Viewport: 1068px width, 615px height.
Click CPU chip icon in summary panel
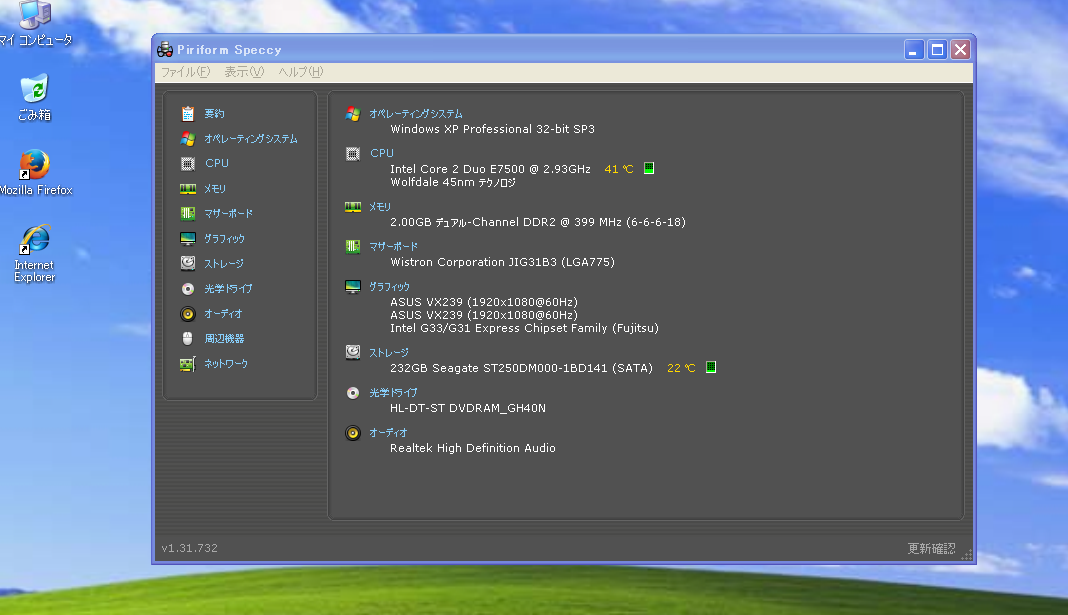tap(353, 154)
